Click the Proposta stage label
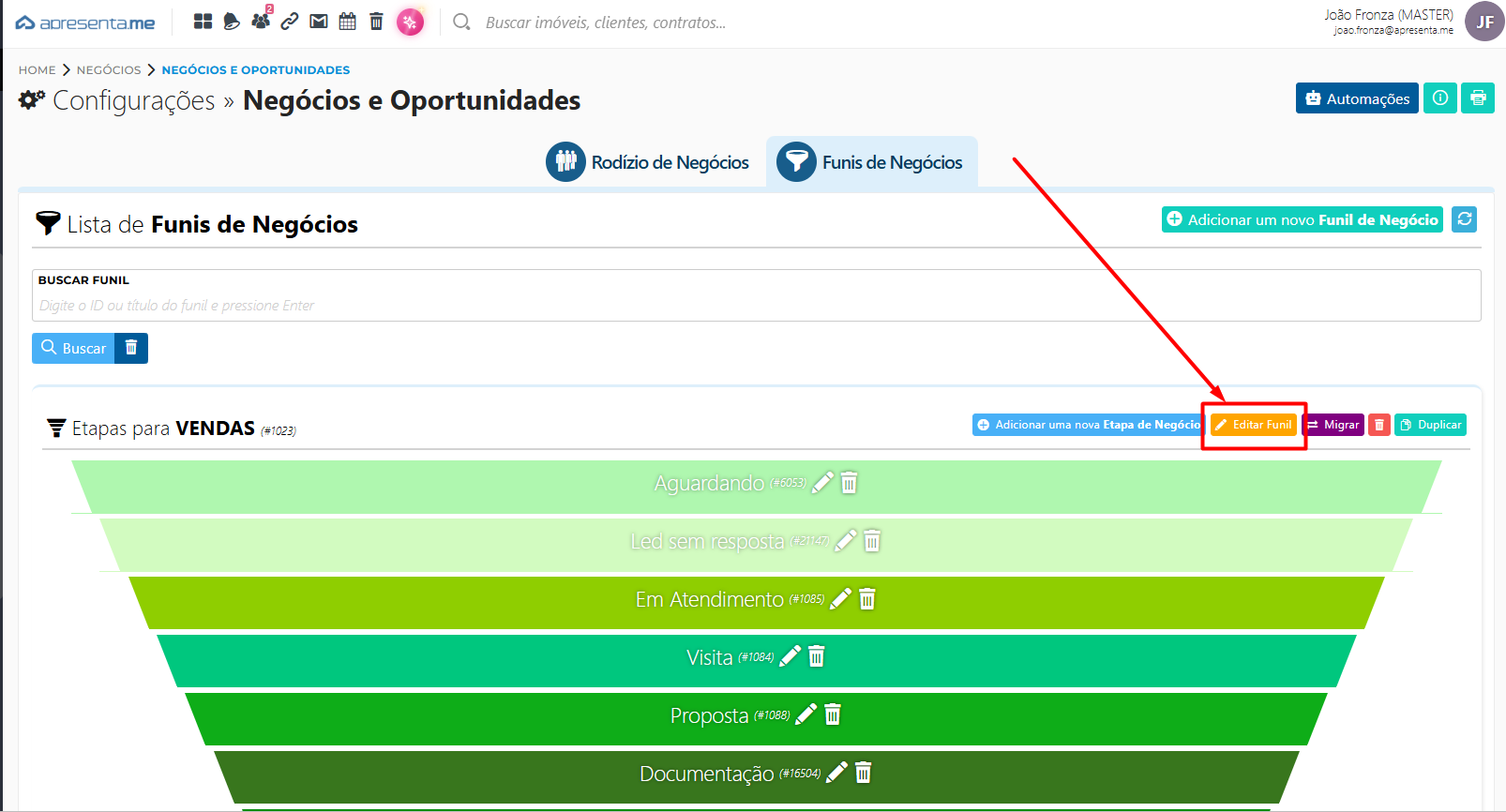Viewport: 1506px width, 812px height. [710, 715]
